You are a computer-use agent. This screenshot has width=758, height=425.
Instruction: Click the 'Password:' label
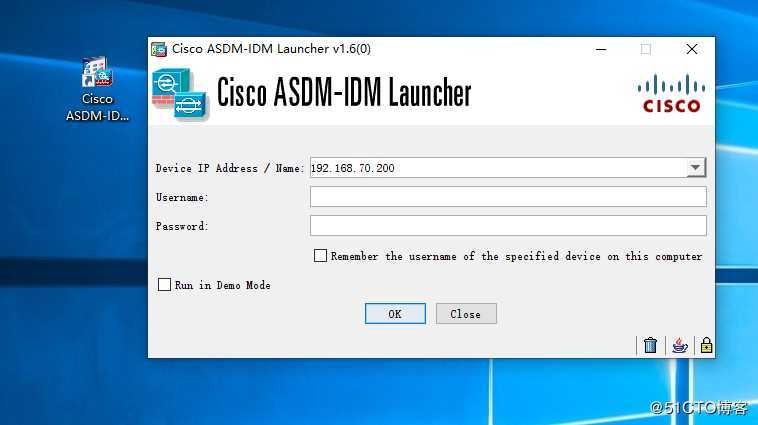pos(182,226)
